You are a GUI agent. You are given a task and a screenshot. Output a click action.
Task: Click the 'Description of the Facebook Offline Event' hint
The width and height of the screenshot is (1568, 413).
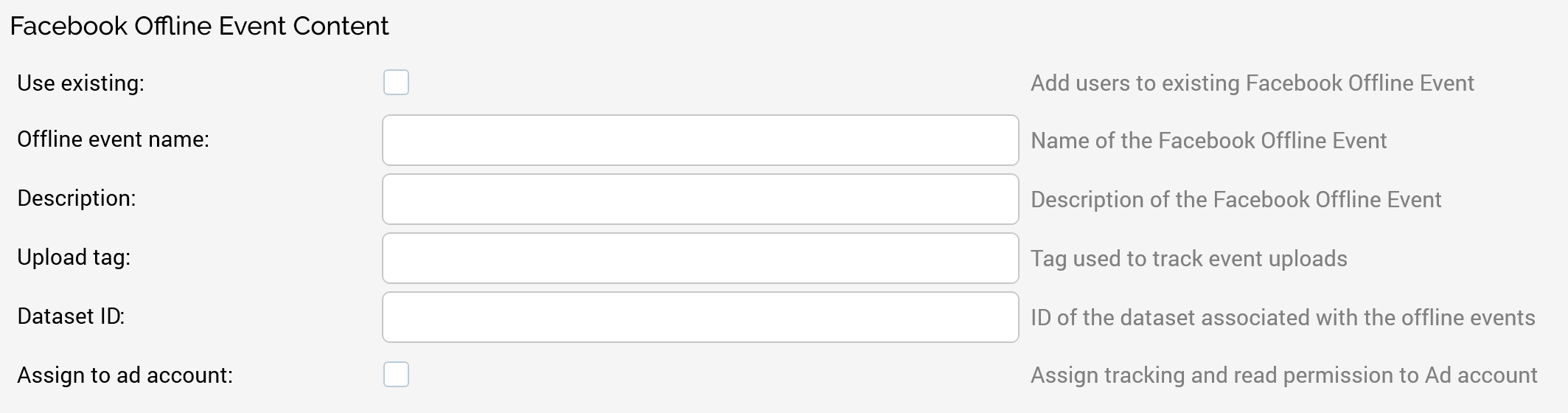pyautogui.click(x=1236, y=199)
